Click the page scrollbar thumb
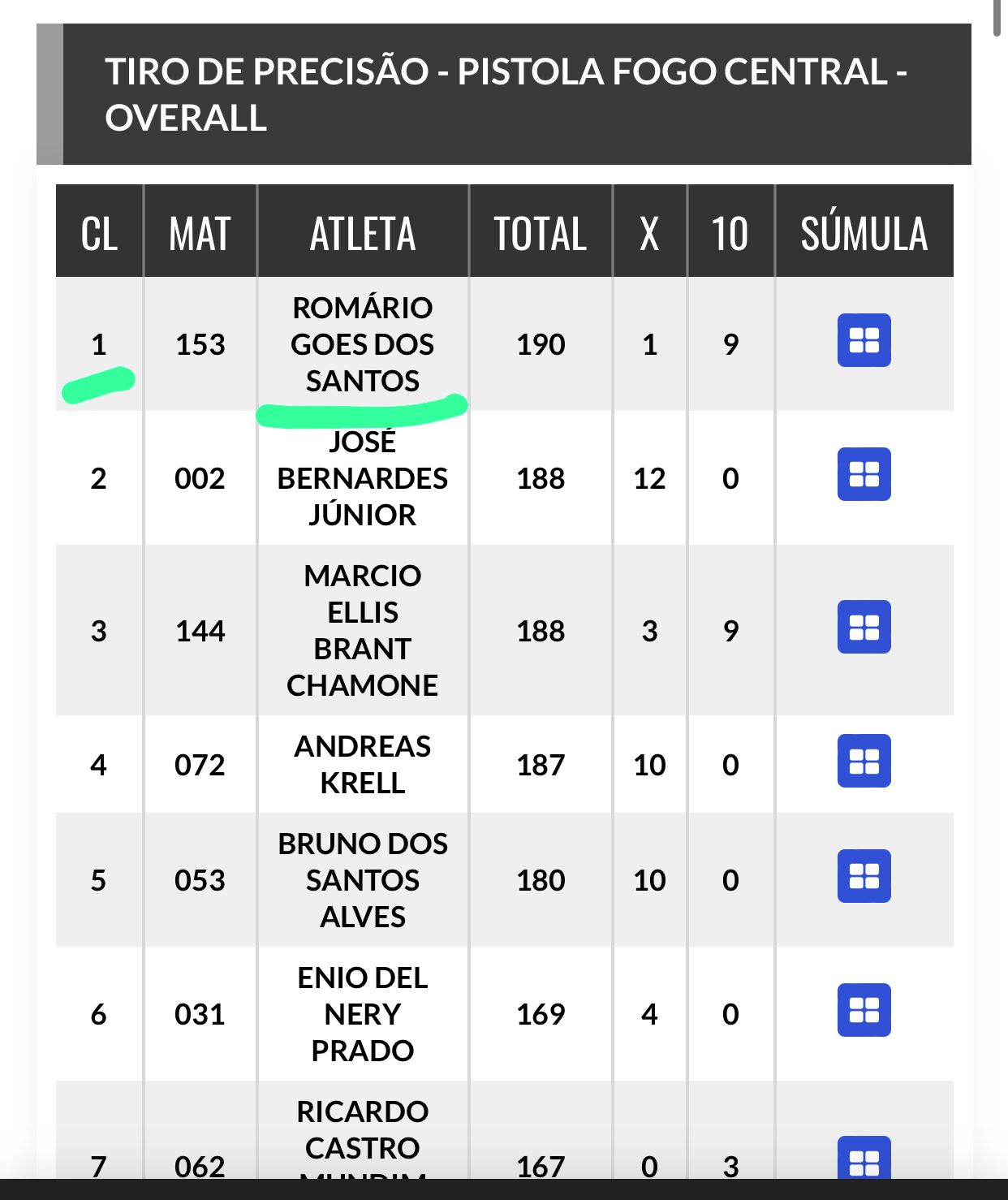 pos(997,18)
